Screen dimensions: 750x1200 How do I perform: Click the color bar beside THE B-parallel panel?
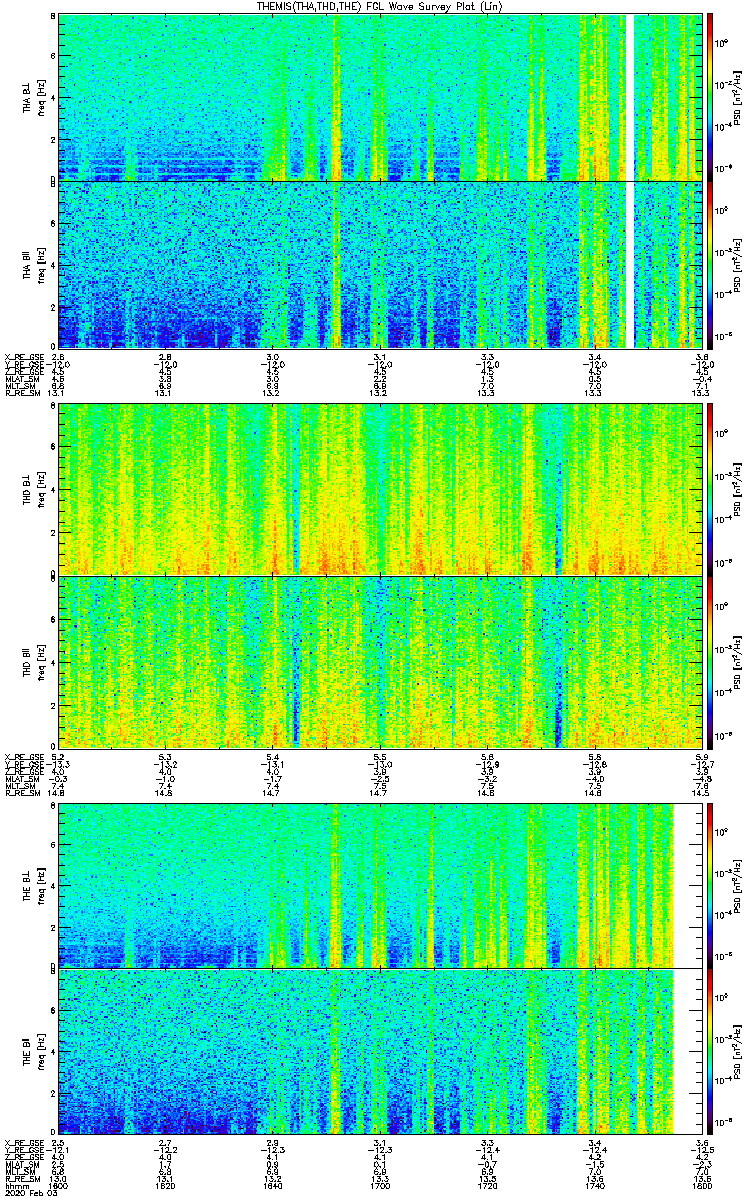pyautogui.click(x=710, y=1051)
